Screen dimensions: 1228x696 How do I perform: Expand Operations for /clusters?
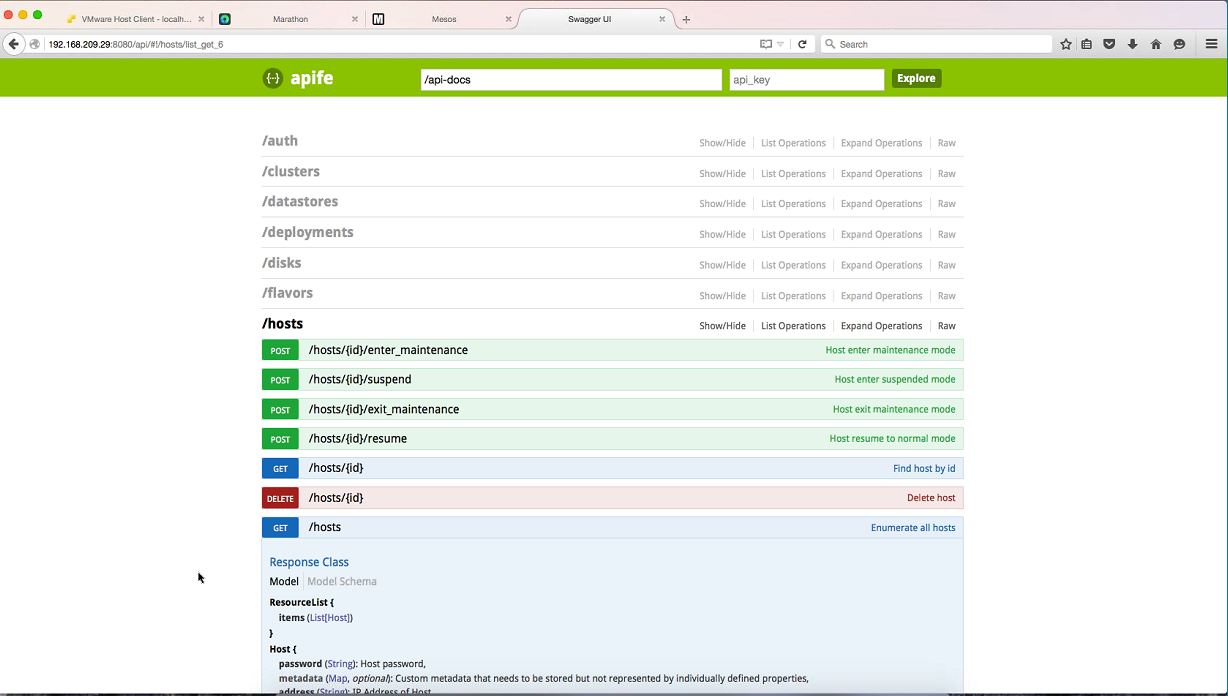pos(881,174)
